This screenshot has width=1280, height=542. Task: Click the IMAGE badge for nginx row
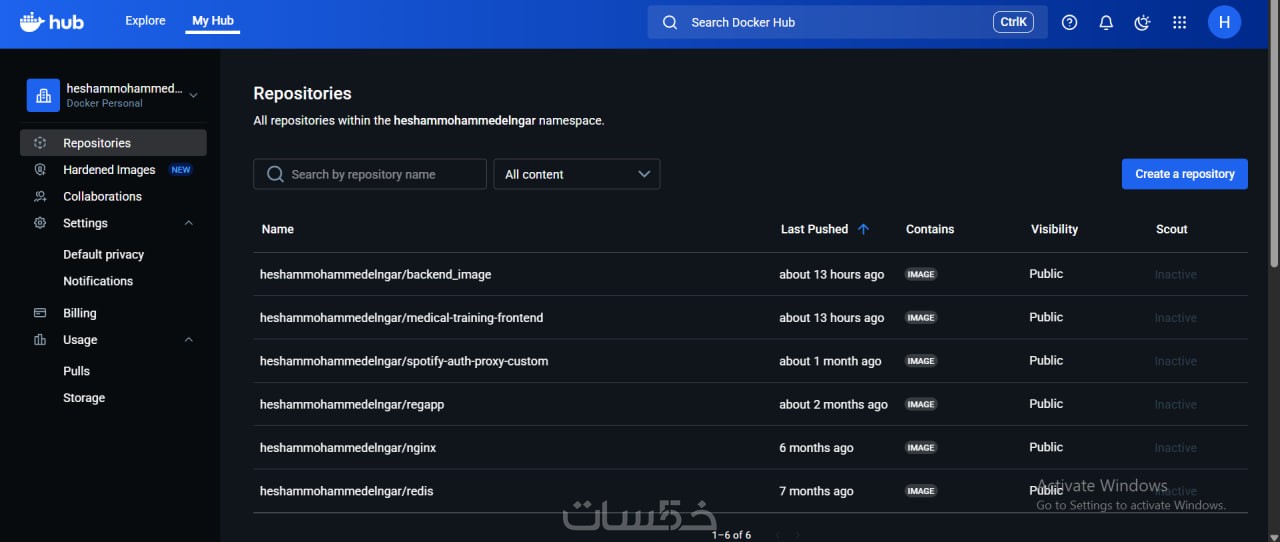click(921, 448)
